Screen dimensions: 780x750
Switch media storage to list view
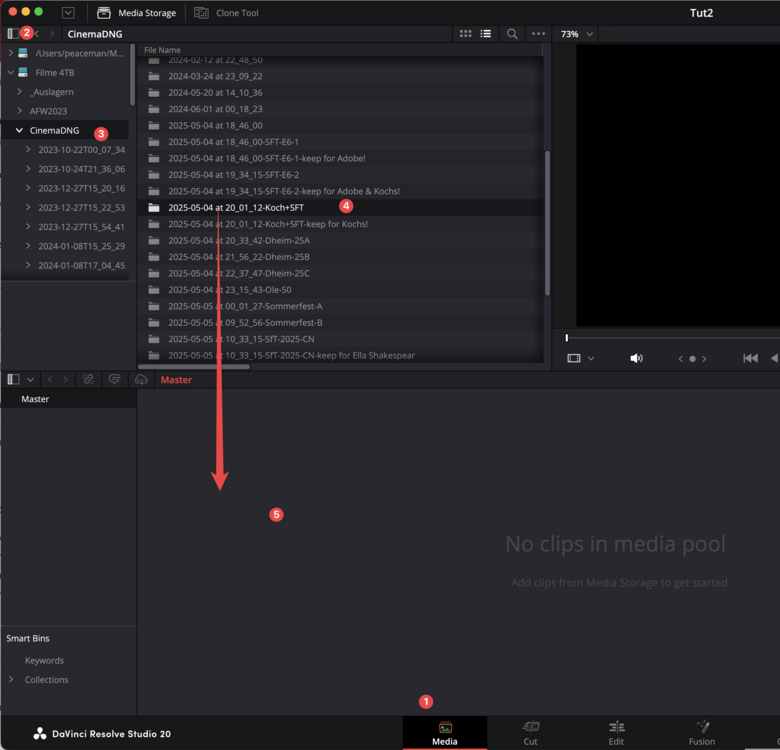tap(485, 34)
